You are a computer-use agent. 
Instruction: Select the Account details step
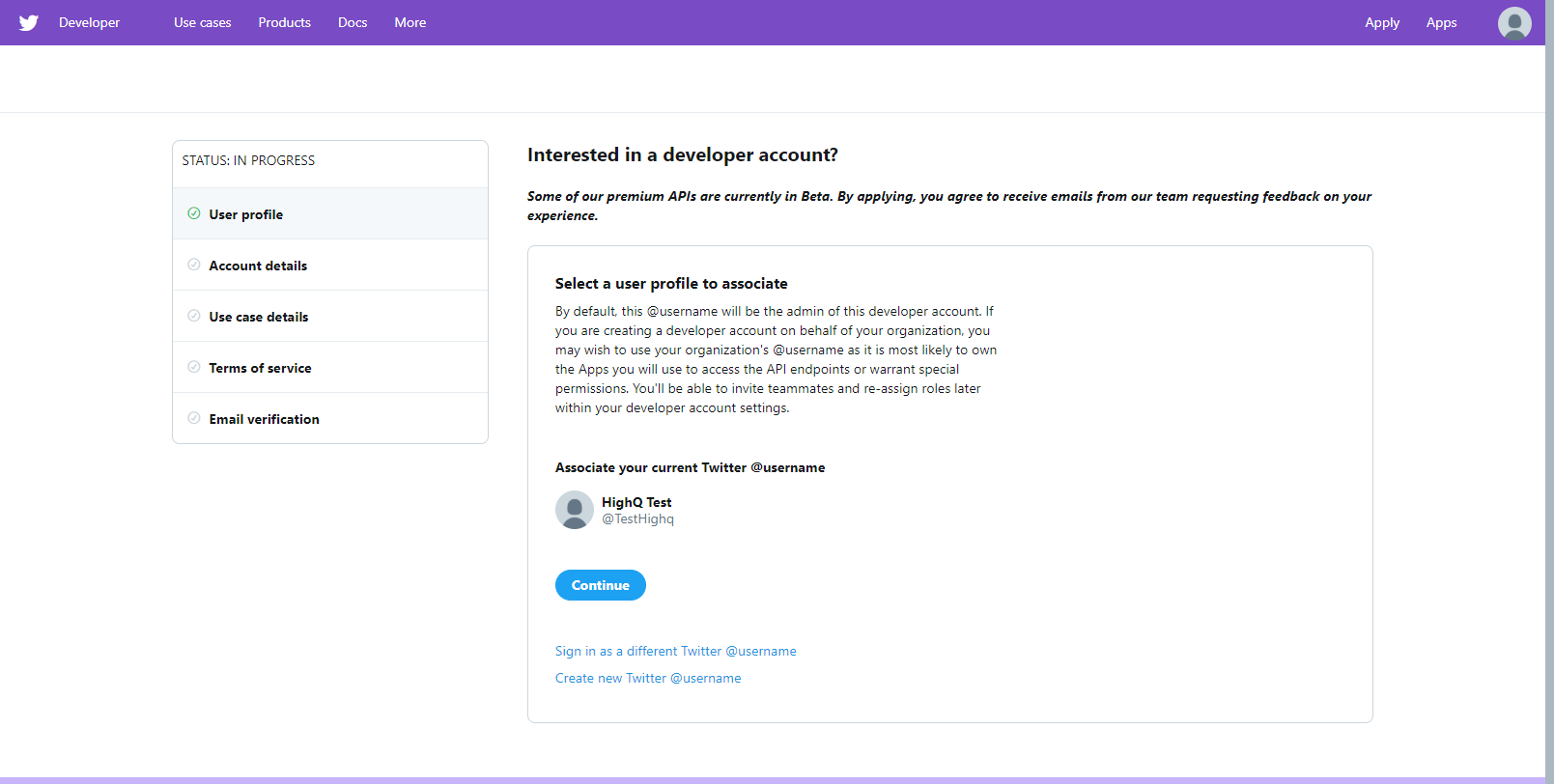258,266
